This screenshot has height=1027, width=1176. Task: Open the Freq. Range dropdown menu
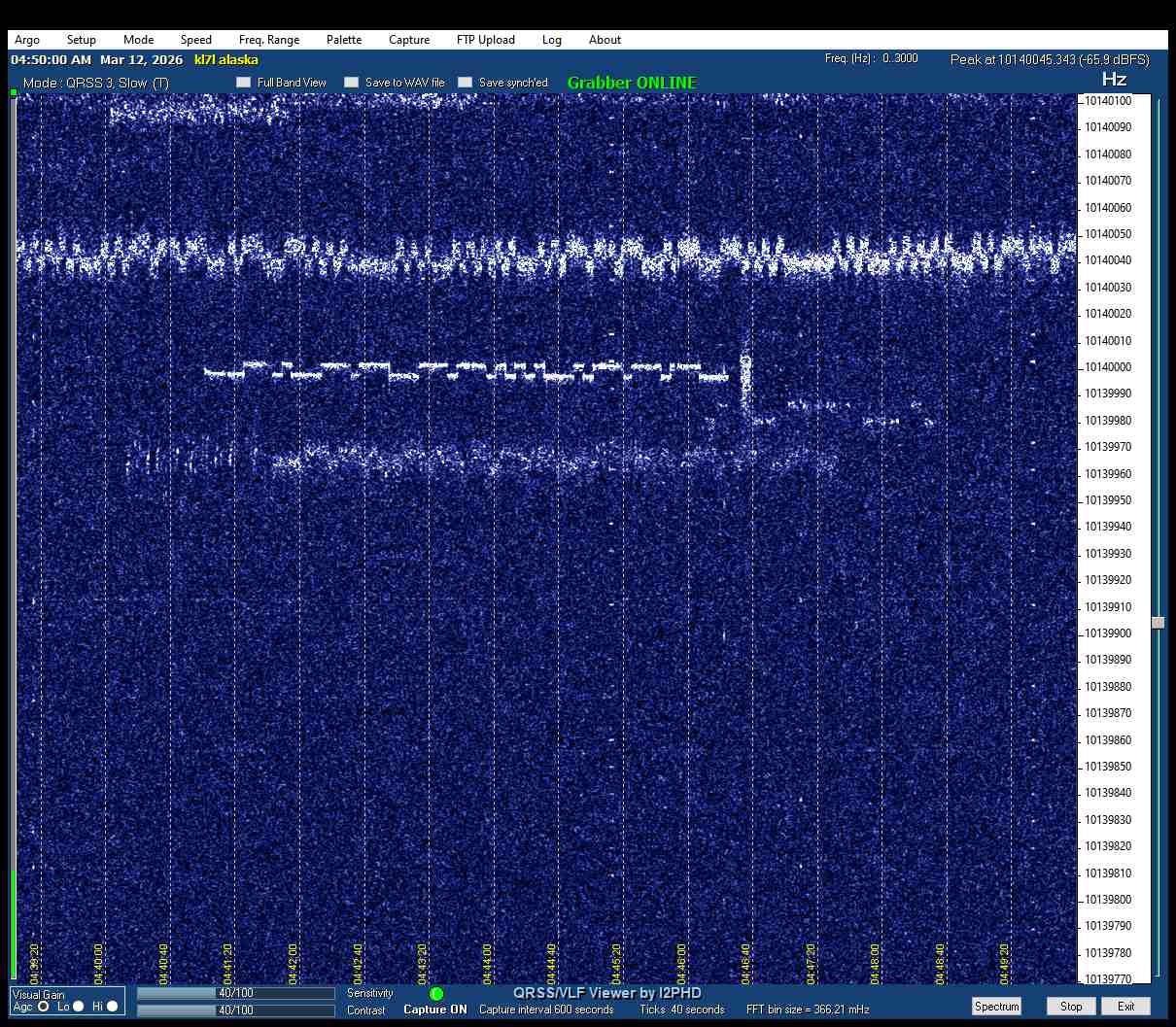click(x=269, y=40)
